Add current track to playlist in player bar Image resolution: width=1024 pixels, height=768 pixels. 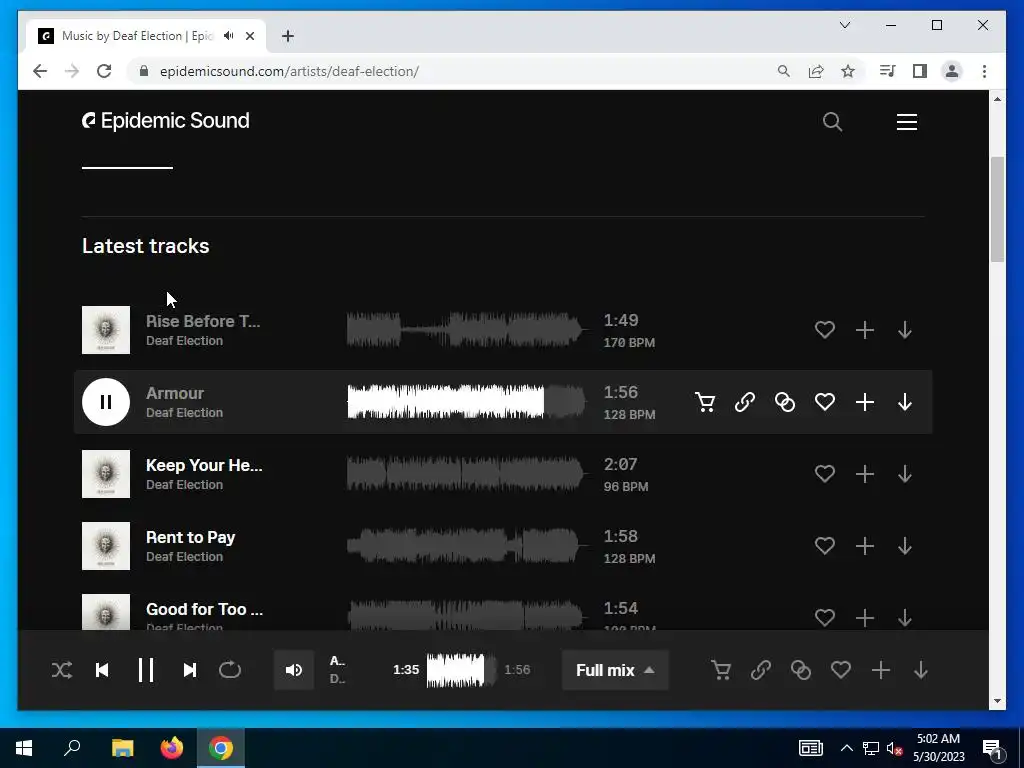click(x=880, y=670)
